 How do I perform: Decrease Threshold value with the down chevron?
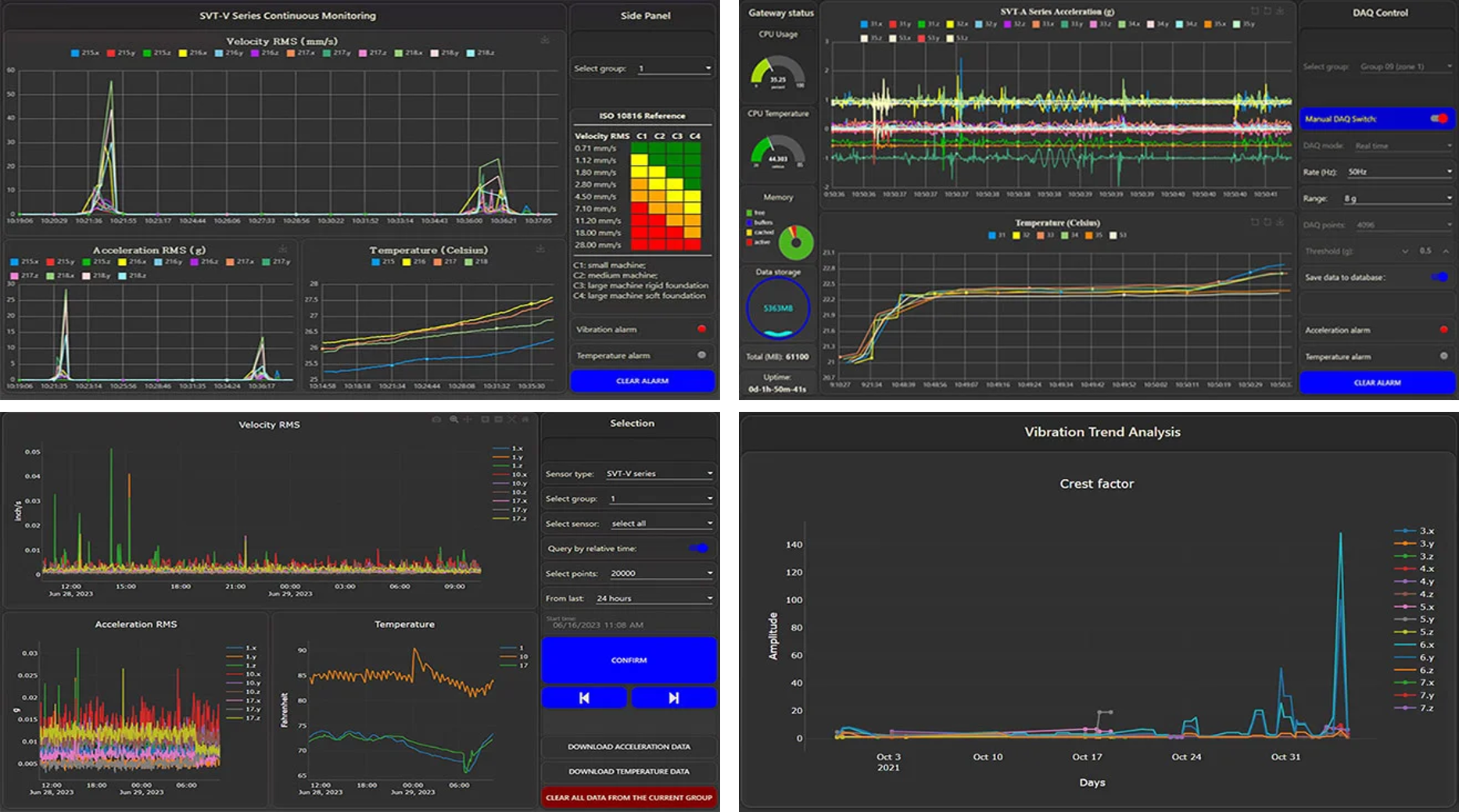[x=1405, y=251]
